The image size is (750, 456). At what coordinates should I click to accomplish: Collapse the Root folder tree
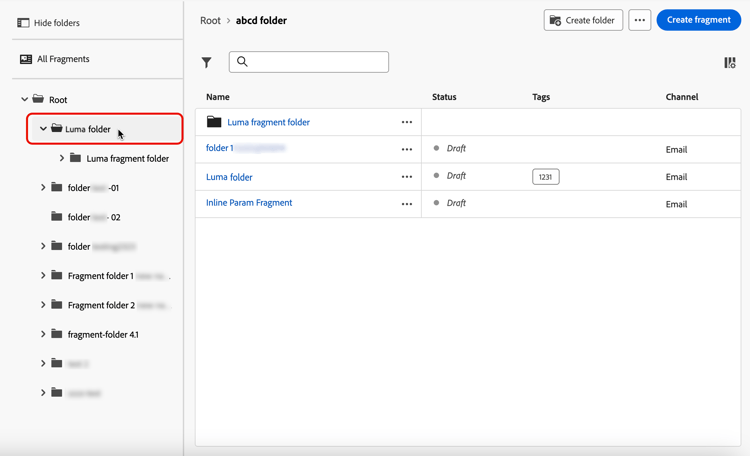click(x=25, y=100)
